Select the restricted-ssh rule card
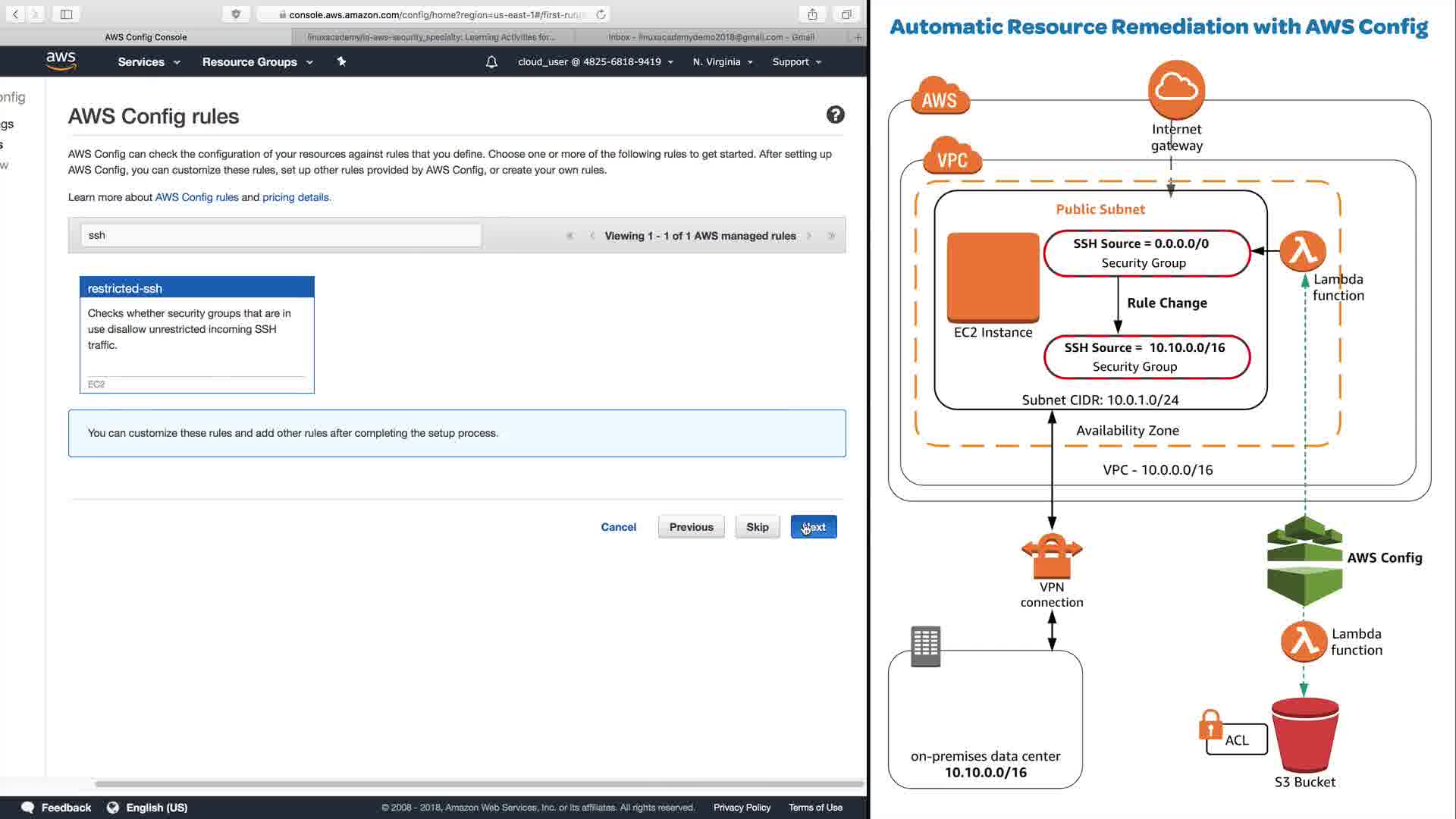Image resolution: width=1456 pixels, height=819 pixels. [x=196, y=334]
